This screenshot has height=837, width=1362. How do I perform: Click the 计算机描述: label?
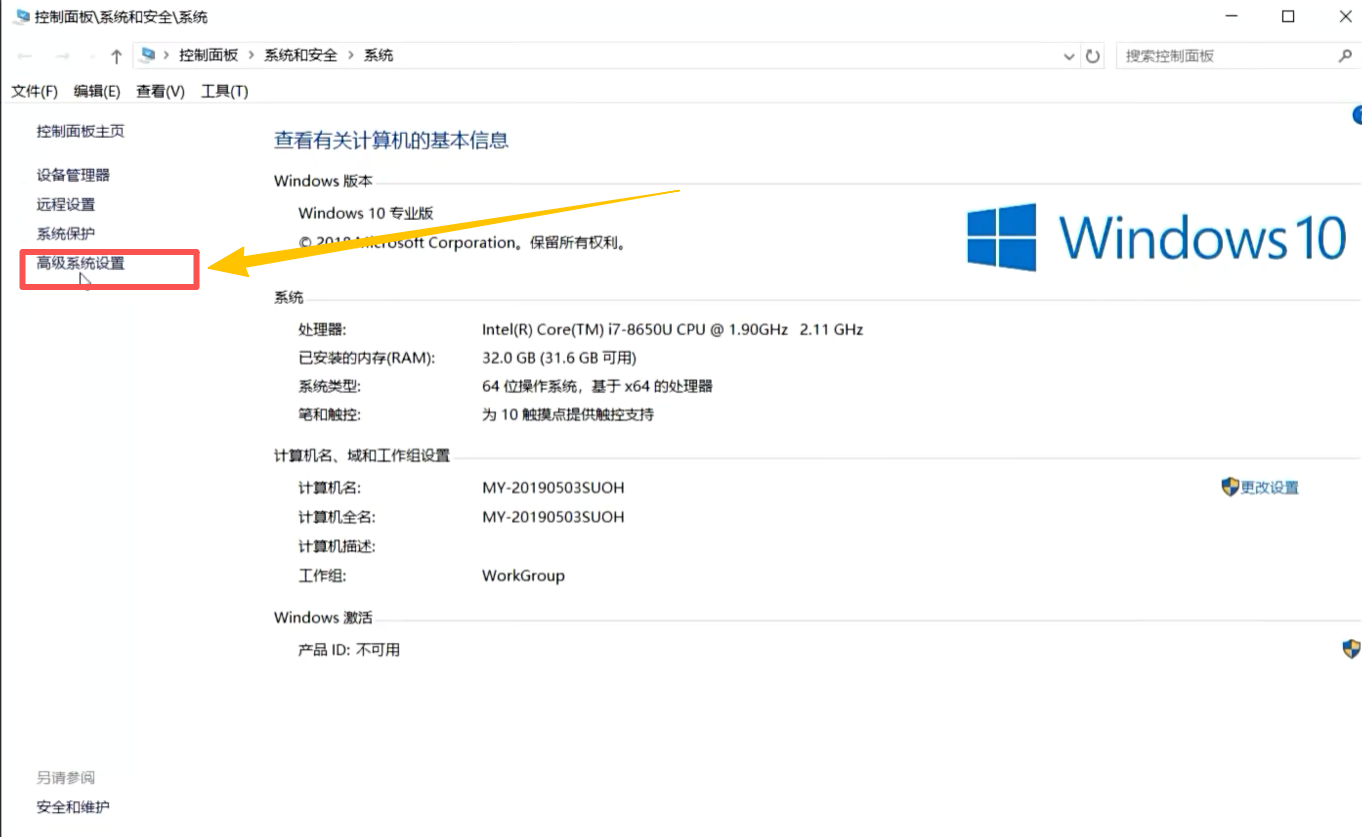point(337,547)
